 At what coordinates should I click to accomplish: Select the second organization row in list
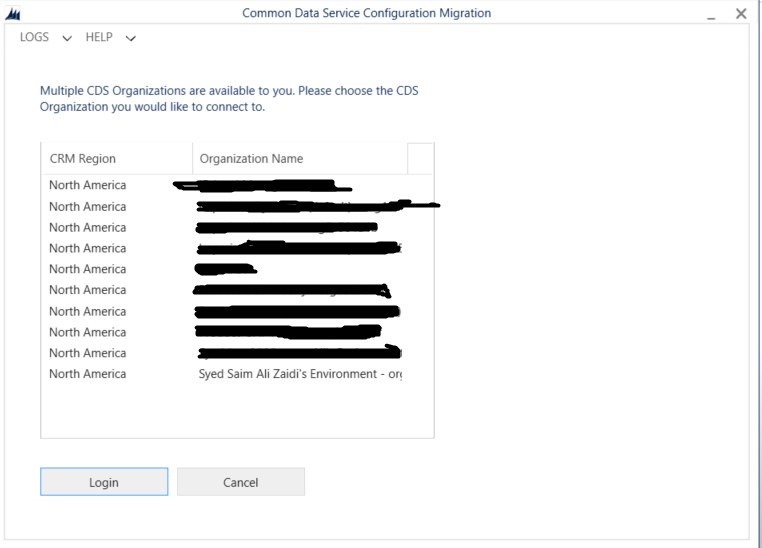click(238, 207)
